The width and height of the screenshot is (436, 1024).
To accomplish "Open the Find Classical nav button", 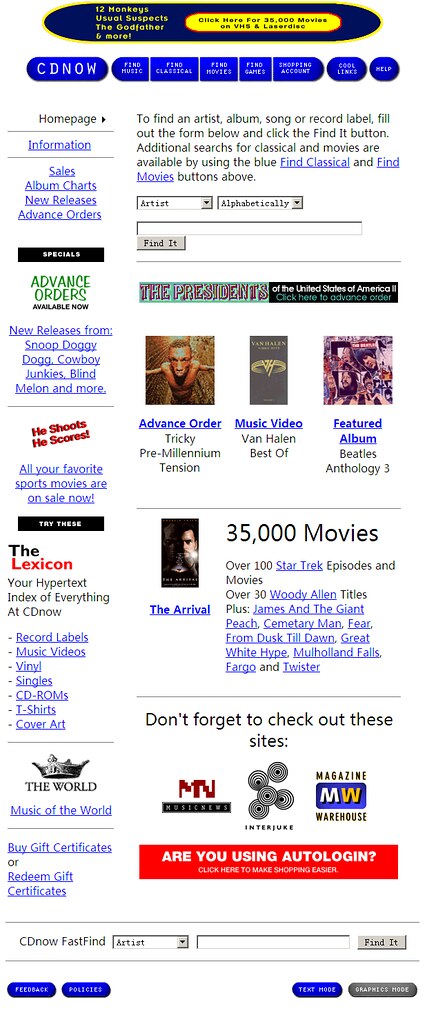I will (175, 69).
